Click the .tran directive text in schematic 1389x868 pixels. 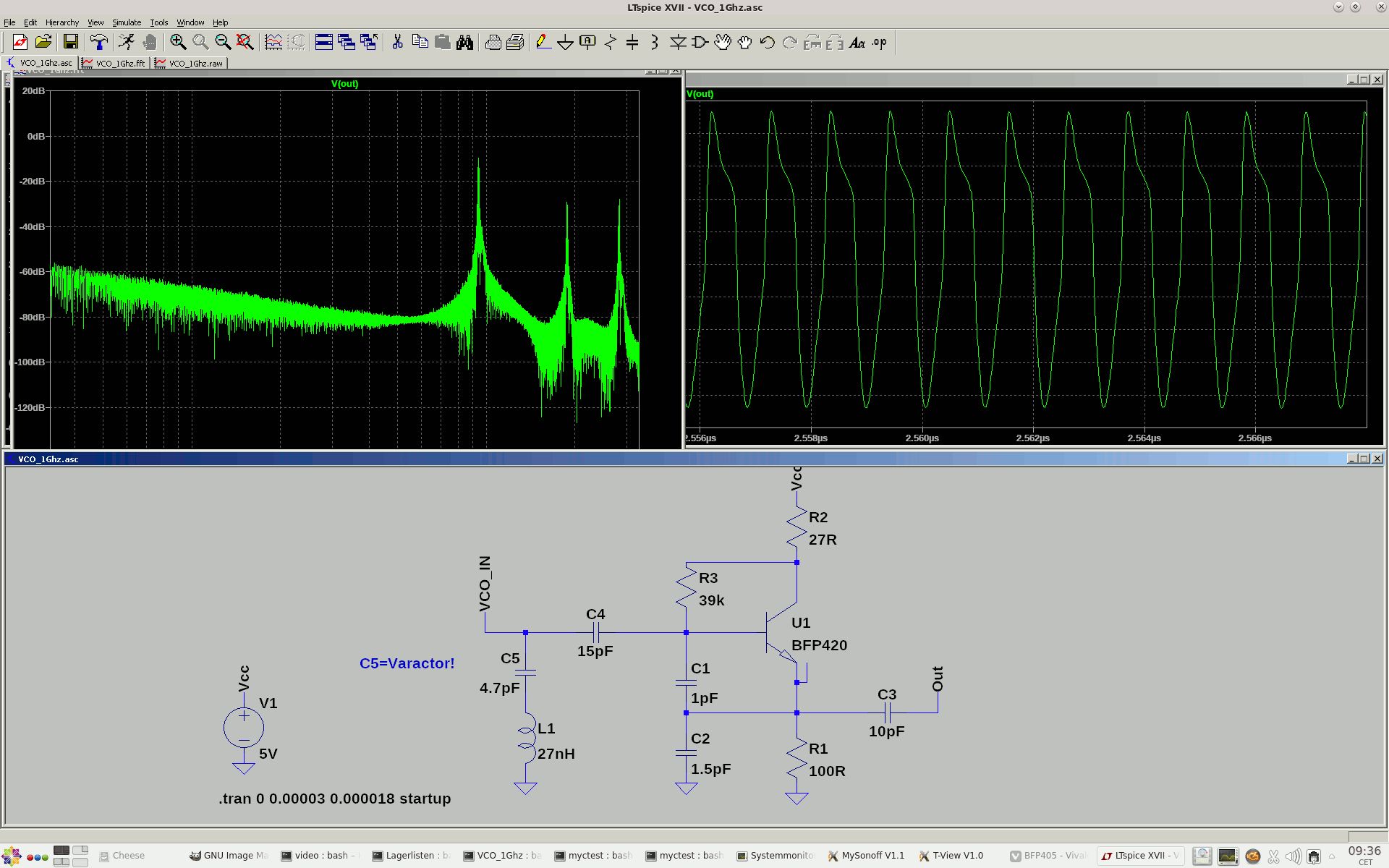[x=334, y=799]
